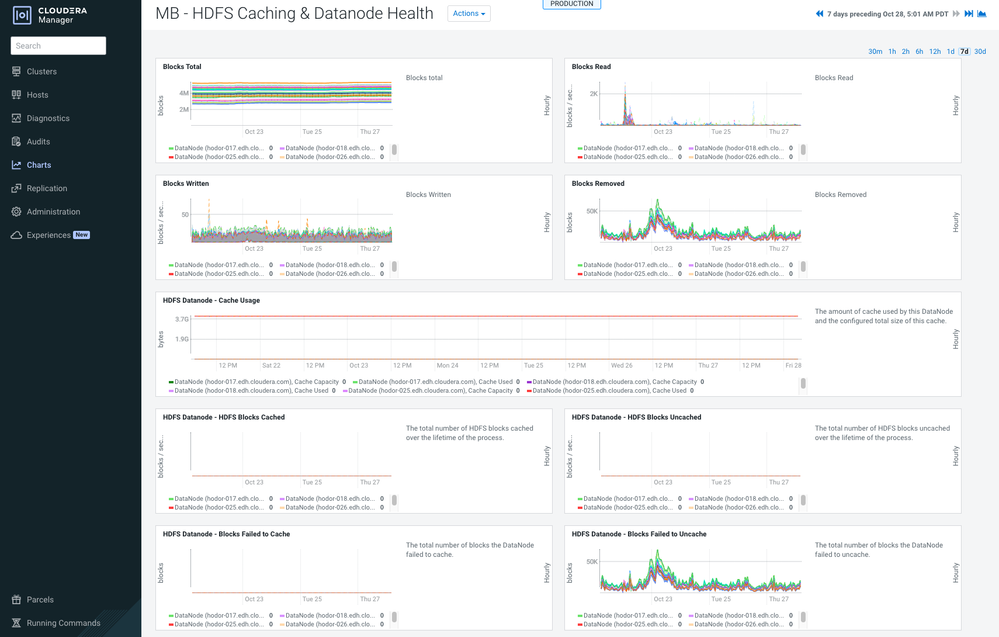999x637 pixels.
Task: Click the Blocks Read legend scrollbar
Action: [x=803, y=150]
